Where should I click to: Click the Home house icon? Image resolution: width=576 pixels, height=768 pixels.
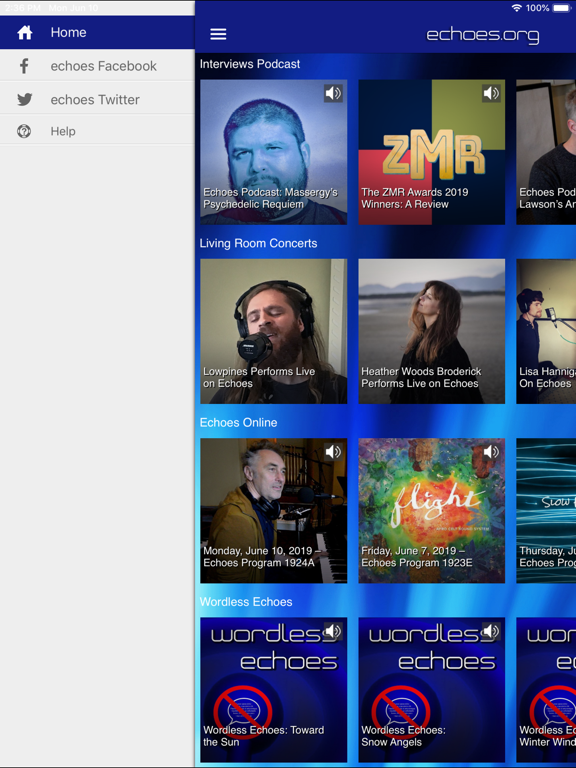[x=24, y=32]
